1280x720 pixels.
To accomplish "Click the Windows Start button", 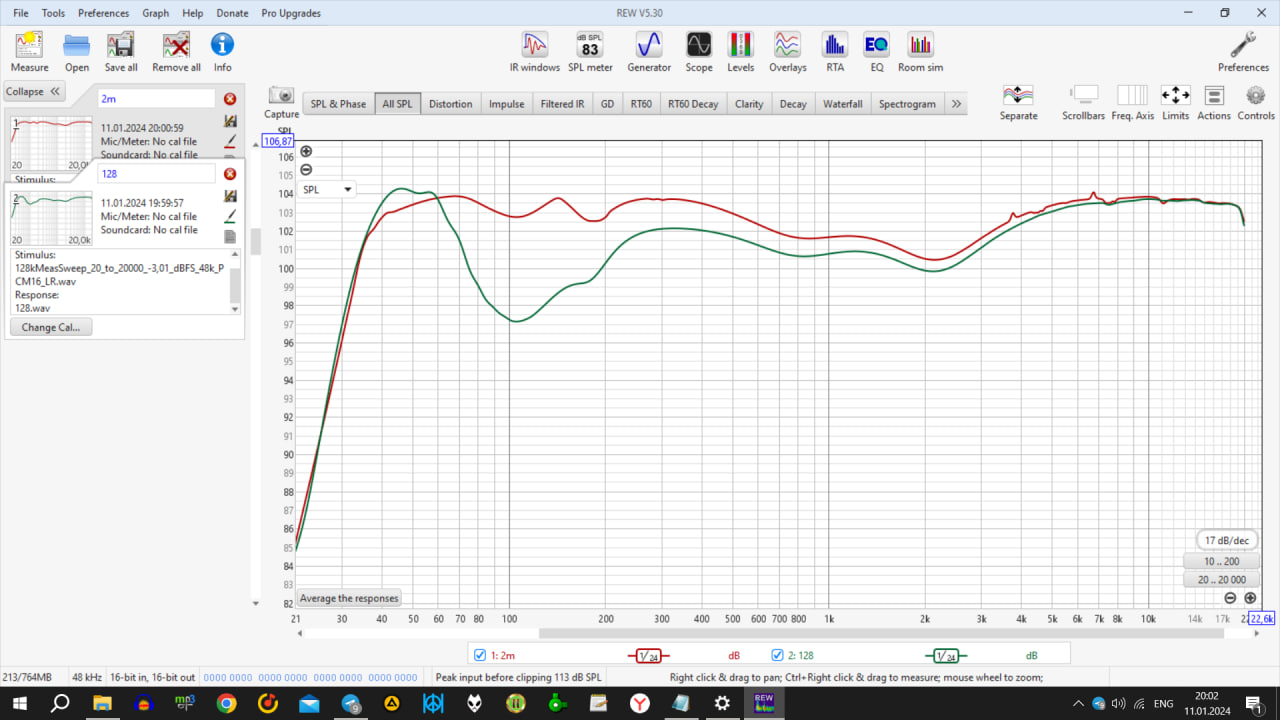I will 19,704.
